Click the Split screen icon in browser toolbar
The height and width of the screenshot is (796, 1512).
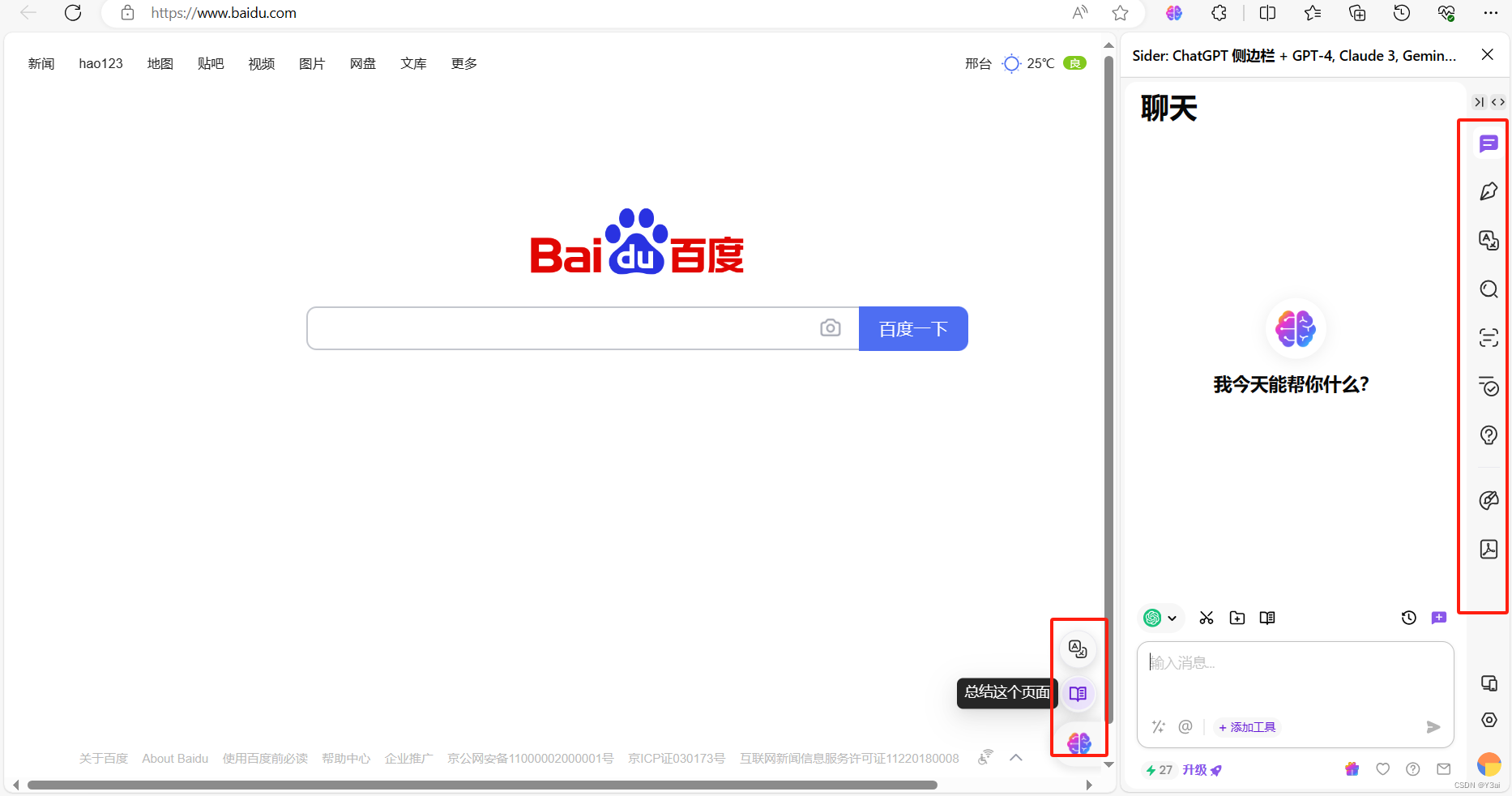point(1268,13)
